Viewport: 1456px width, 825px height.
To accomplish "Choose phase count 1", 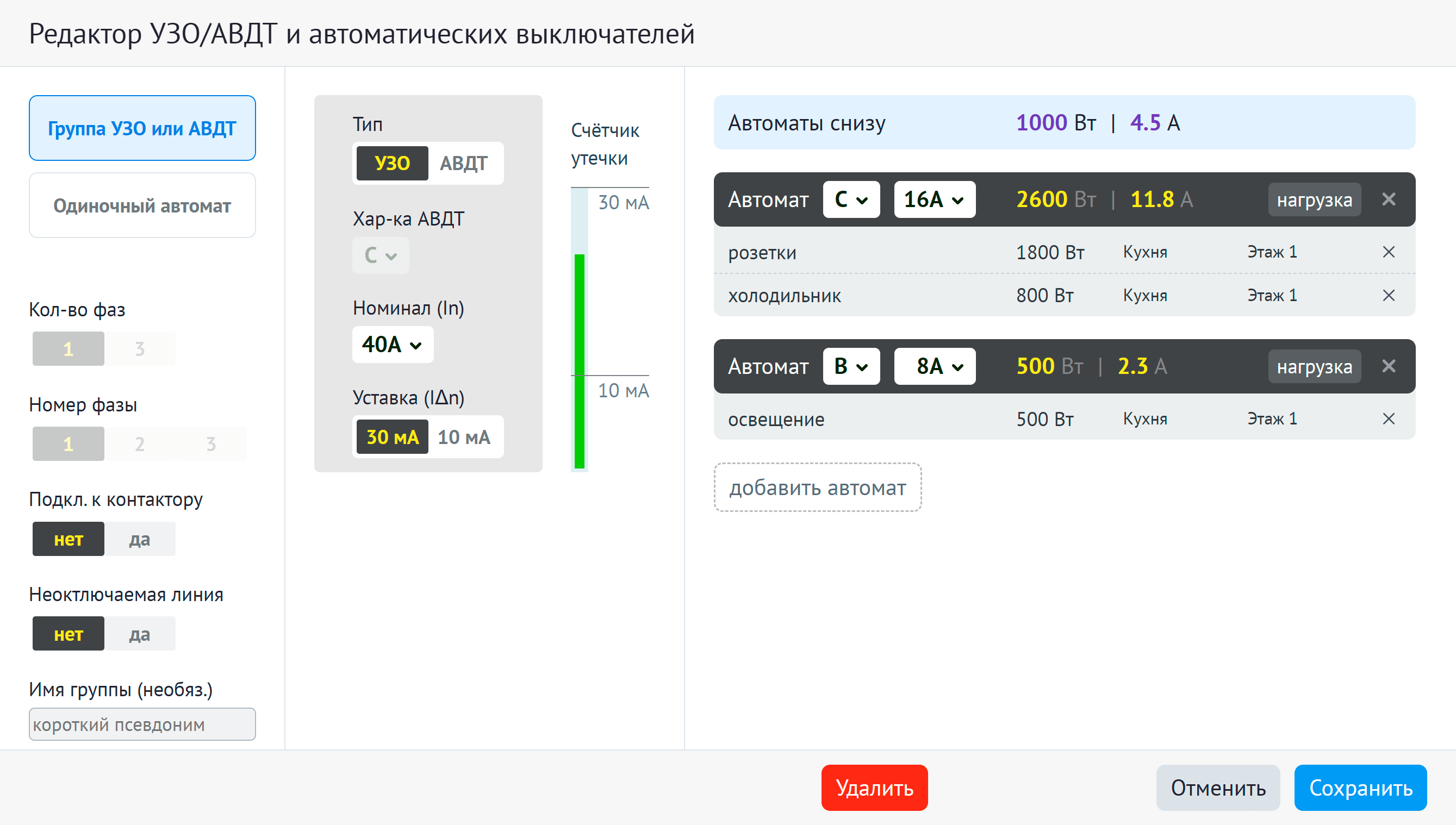I will pos(68,348).
